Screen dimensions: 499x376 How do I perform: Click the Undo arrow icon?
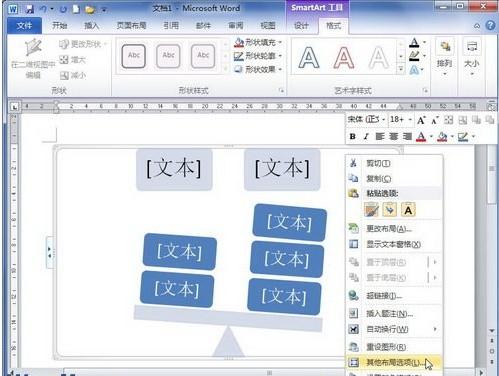[43, 9]
